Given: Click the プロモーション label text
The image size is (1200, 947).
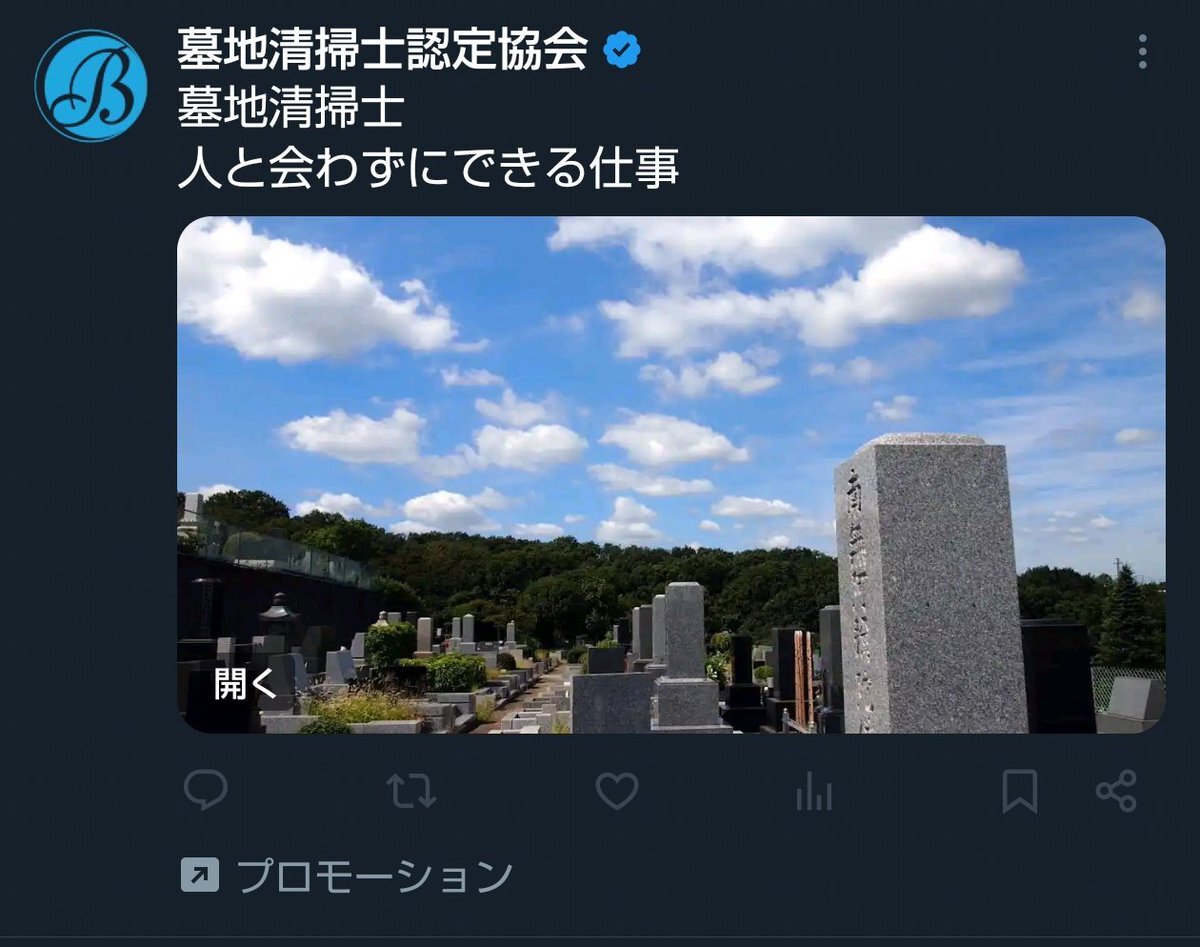Looking at the screenshot, I should [x=374, y=876].
